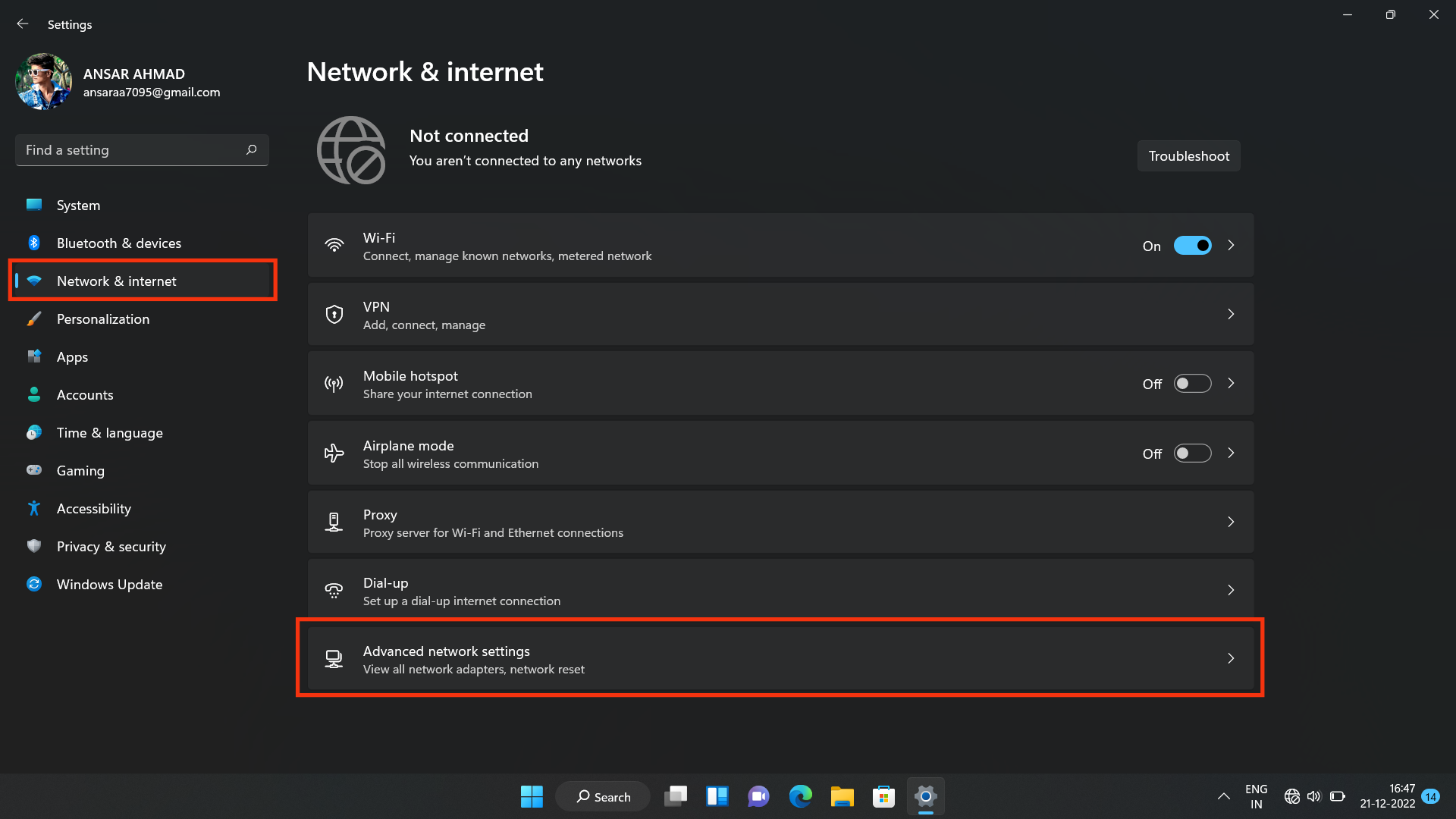1456x819 pixels.
Task: Open Accounts settings
Action: pyautogui.click(x=143, y=395)
